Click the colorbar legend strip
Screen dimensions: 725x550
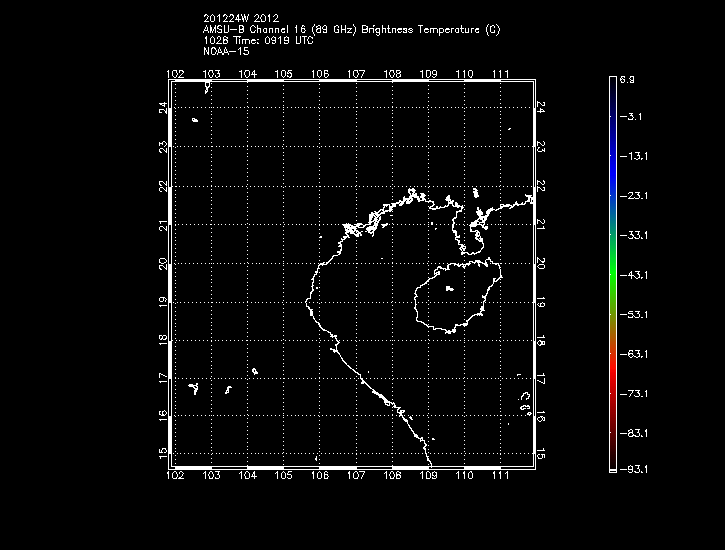pos(612,272)
